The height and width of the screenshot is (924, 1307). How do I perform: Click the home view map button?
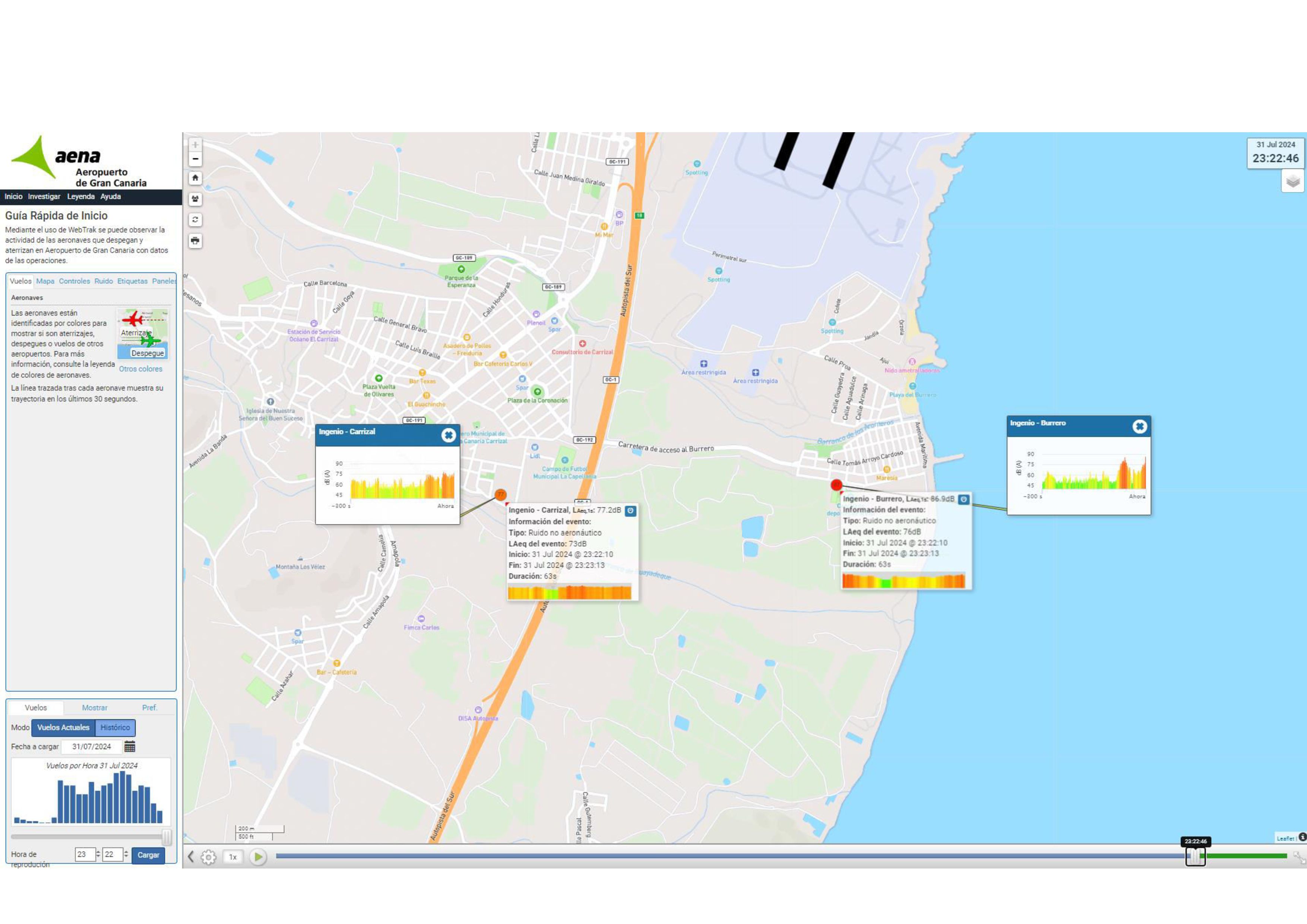point(195,178)
